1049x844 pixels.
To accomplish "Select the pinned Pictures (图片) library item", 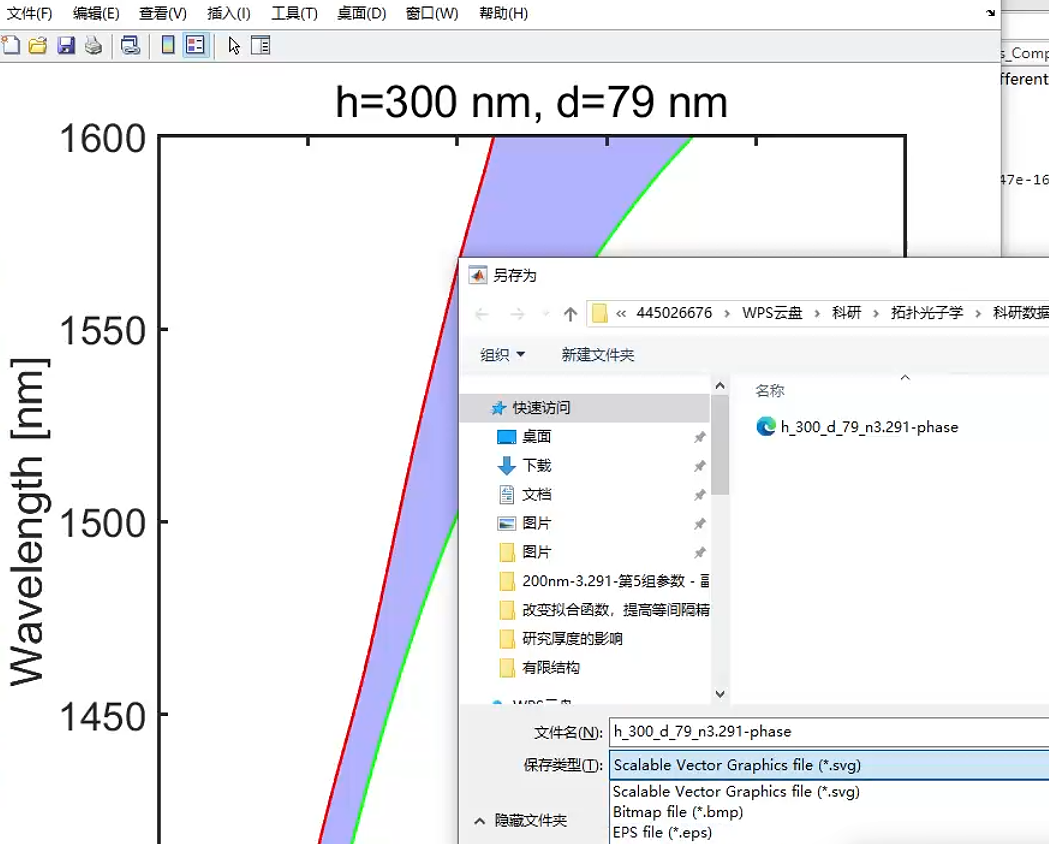I will click(x=537, y=523).
